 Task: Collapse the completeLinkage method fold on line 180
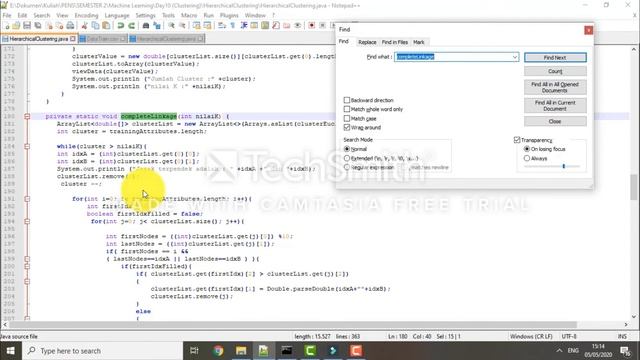[27, 116]
